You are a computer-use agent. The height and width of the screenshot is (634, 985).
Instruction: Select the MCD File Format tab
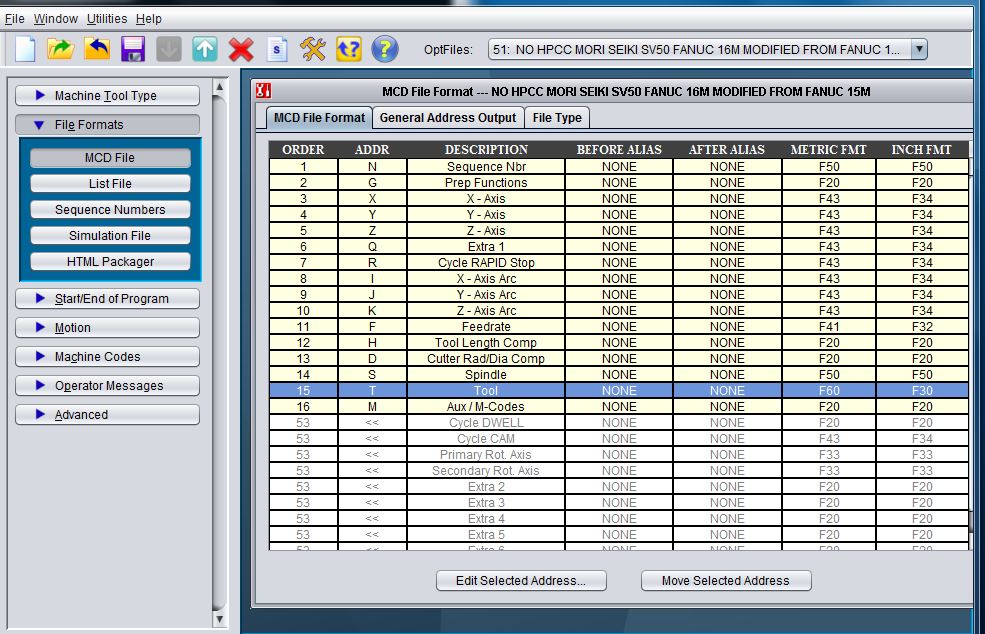click(319, 118)
